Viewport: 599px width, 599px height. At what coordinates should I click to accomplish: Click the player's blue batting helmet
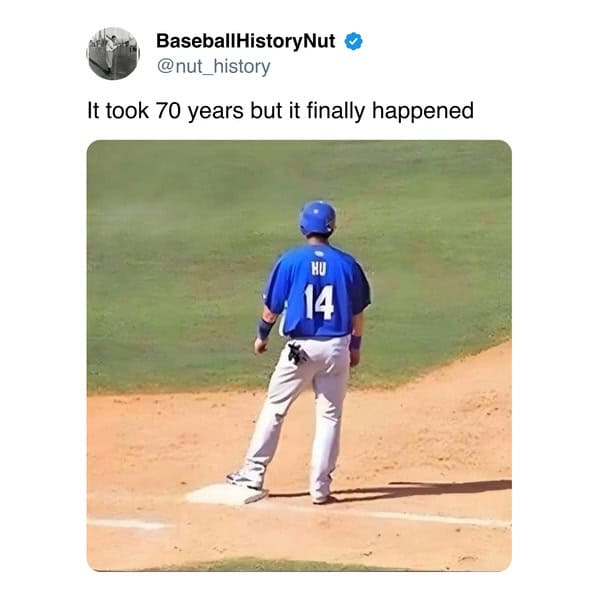317,218
